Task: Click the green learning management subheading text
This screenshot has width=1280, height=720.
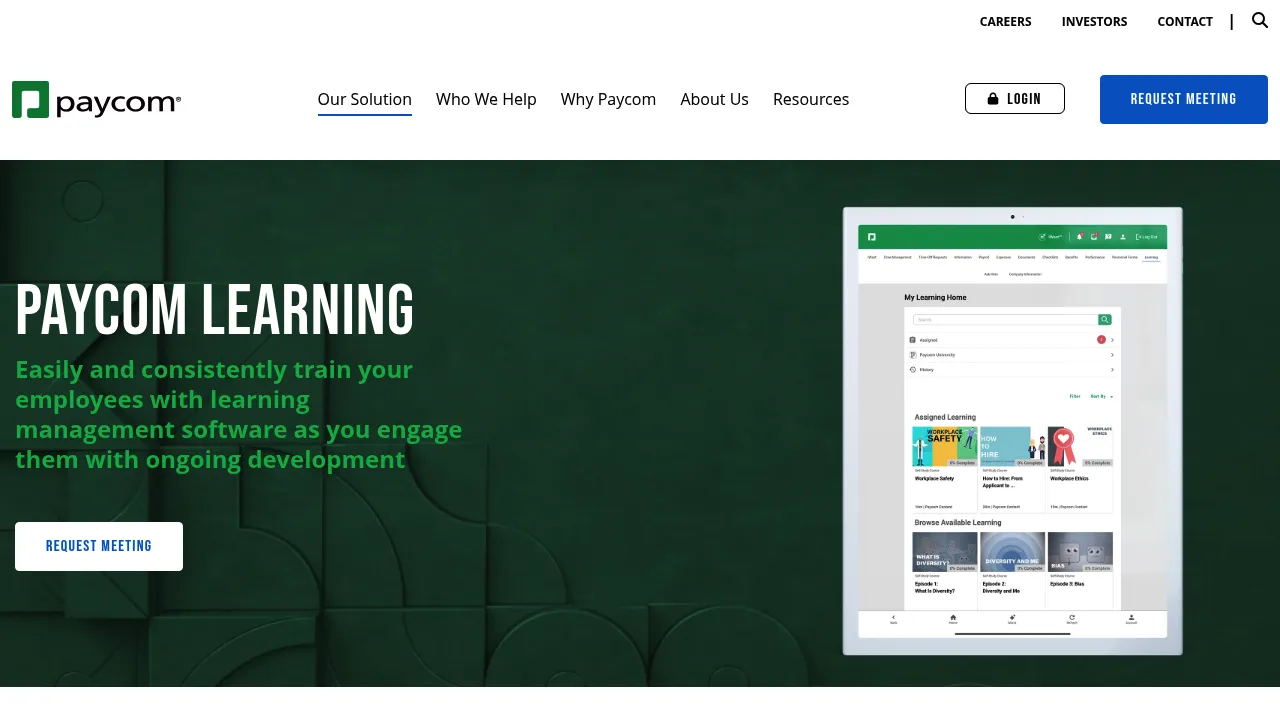Action: 239,414
